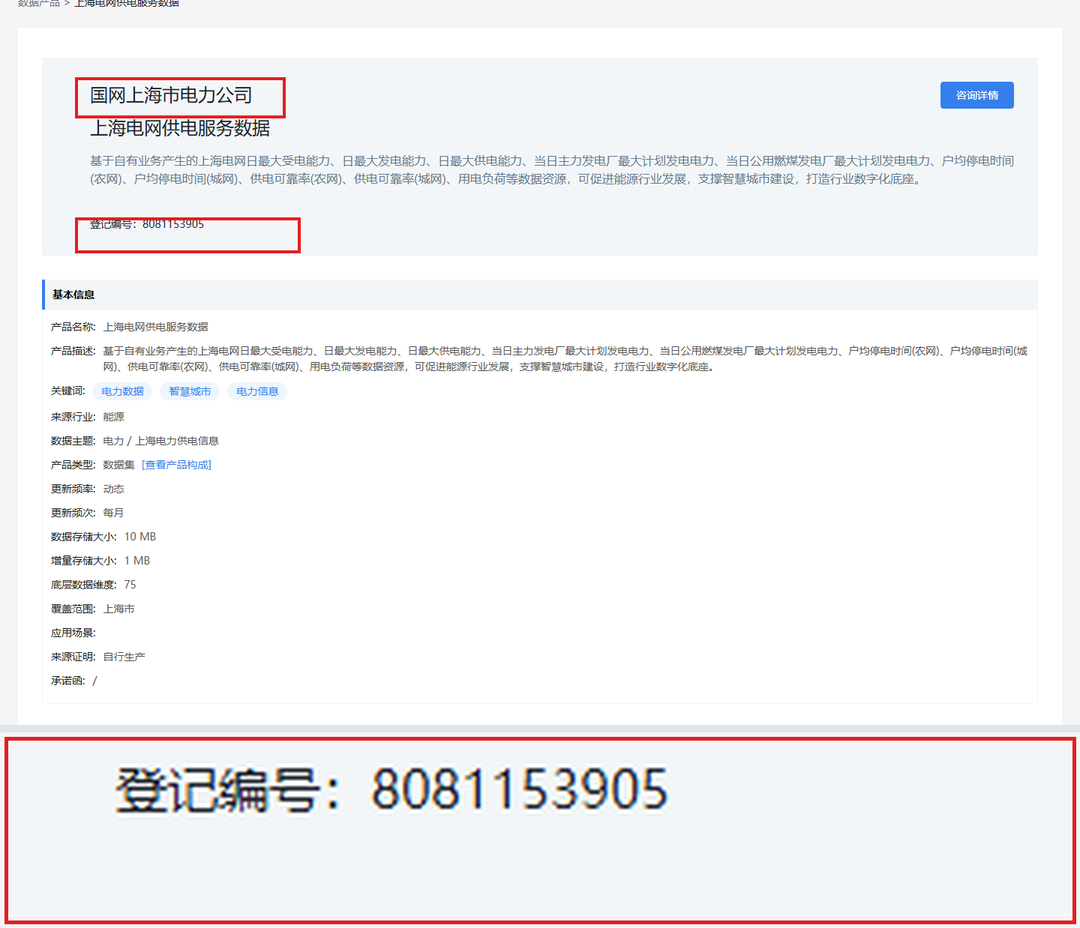Click the small 登记编号: 8081153905 text
The width and height of the screenshot is (1080, 928).
[147, 224]
